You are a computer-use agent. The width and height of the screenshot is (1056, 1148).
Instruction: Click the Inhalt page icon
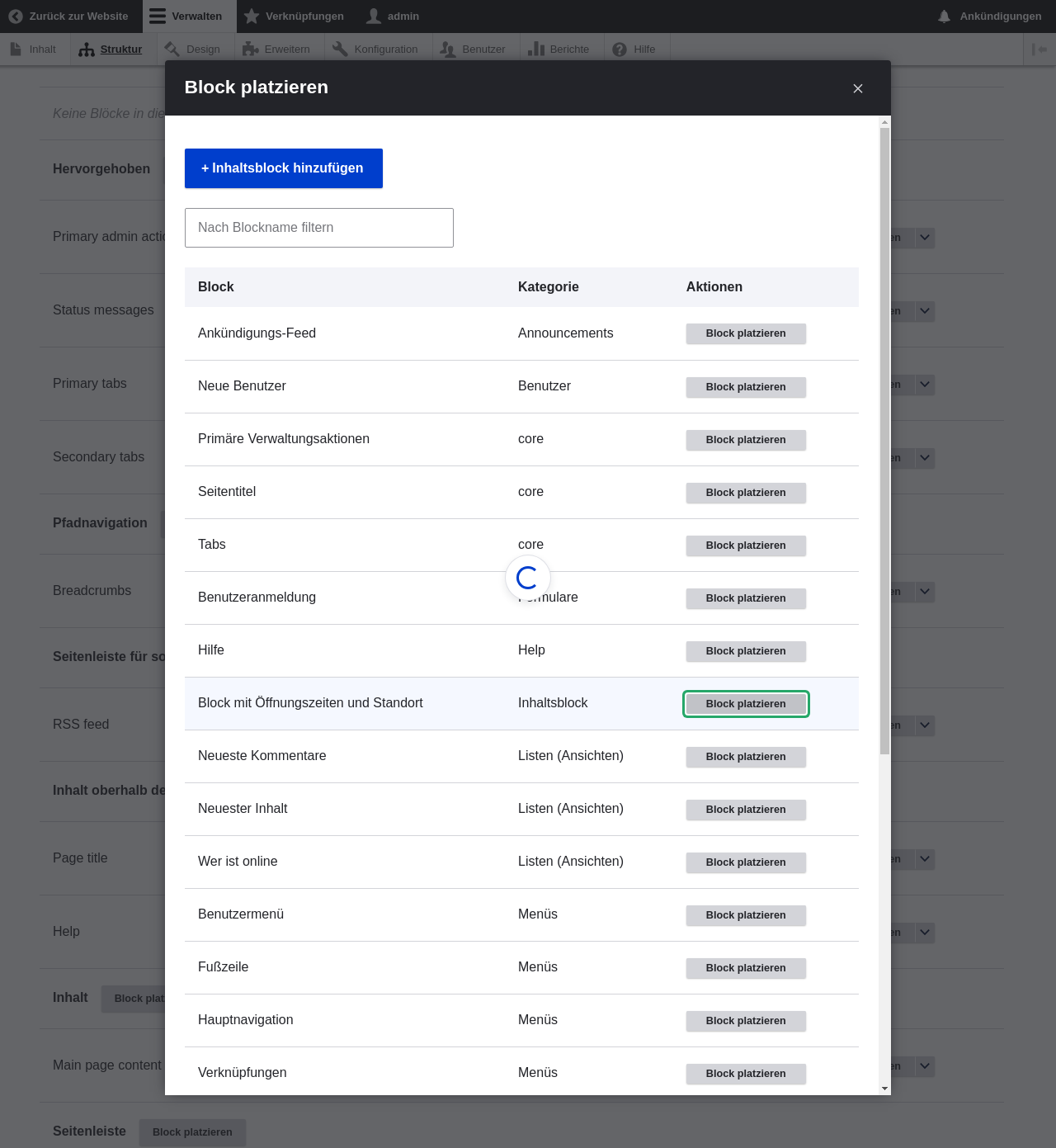click(16, 50)
